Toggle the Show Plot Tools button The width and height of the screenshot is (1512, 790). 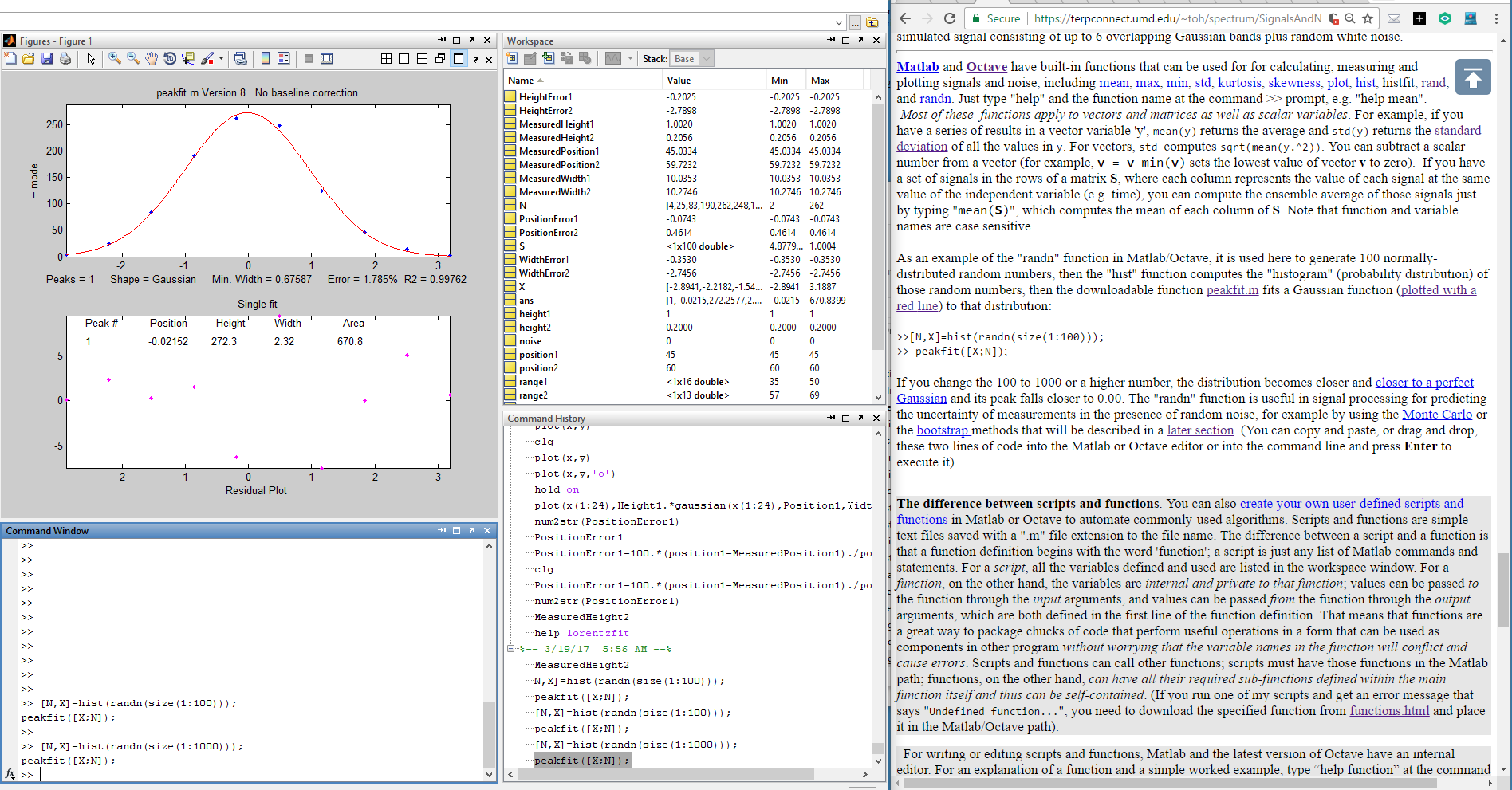327,59
